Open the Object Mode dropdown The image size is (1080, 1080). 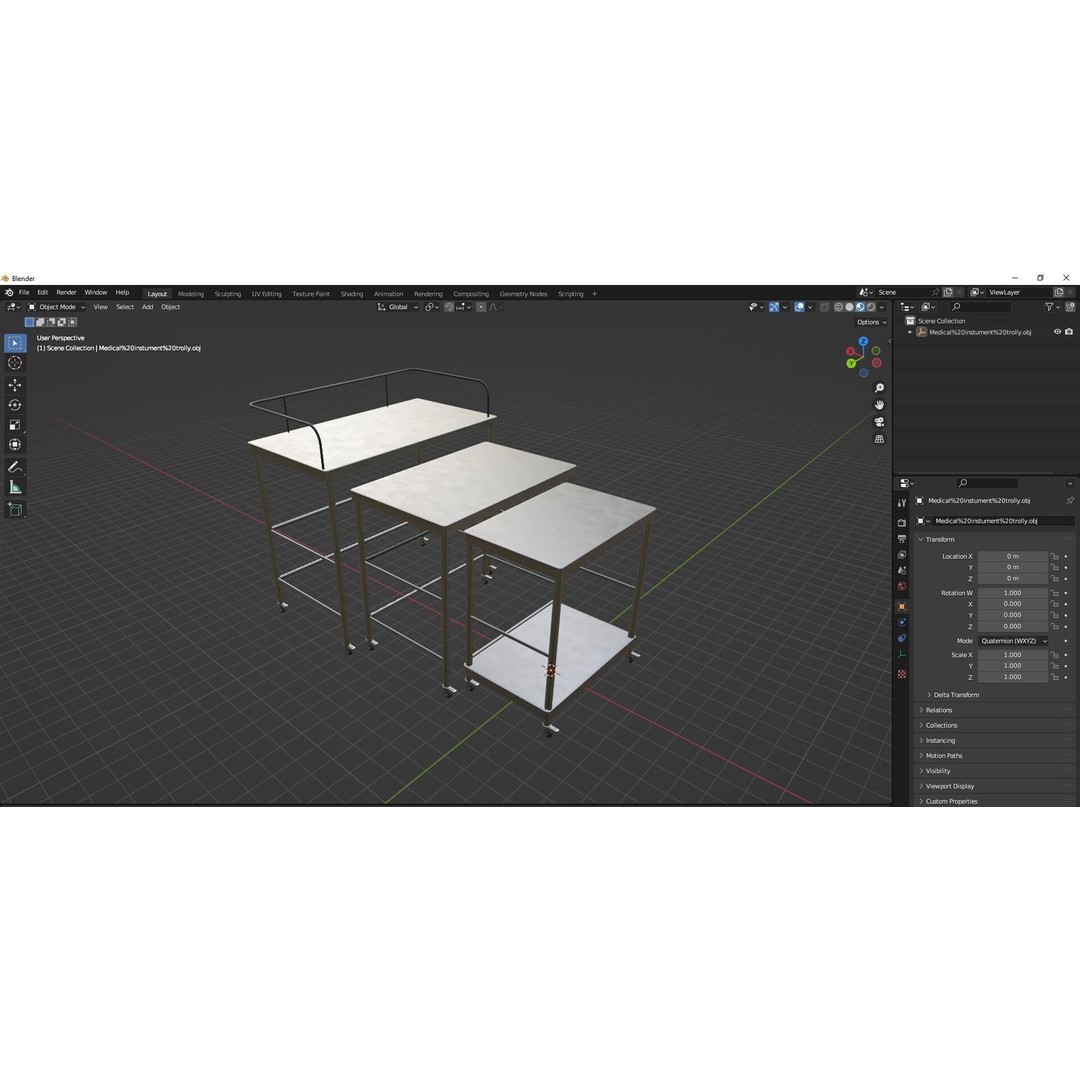[x=56, y=307]
